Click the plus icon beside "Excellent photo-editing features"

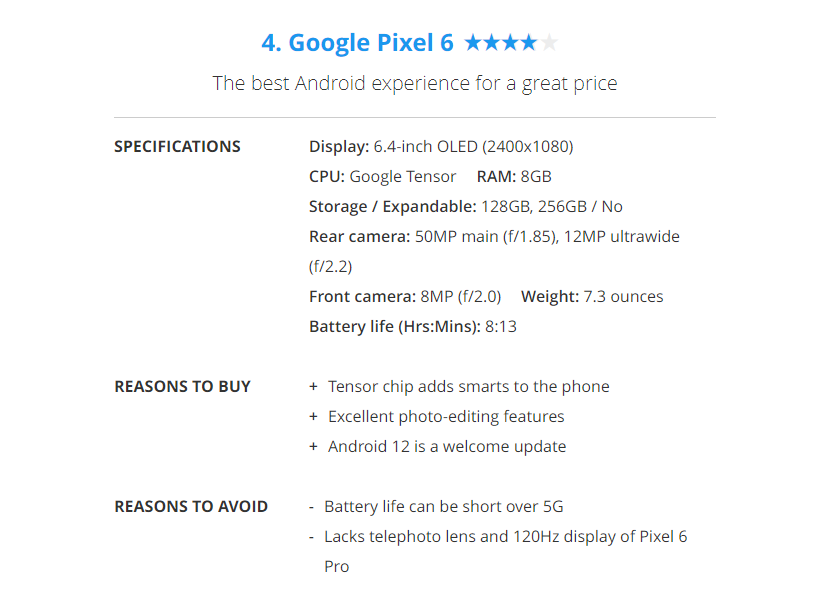coord(314,417)
